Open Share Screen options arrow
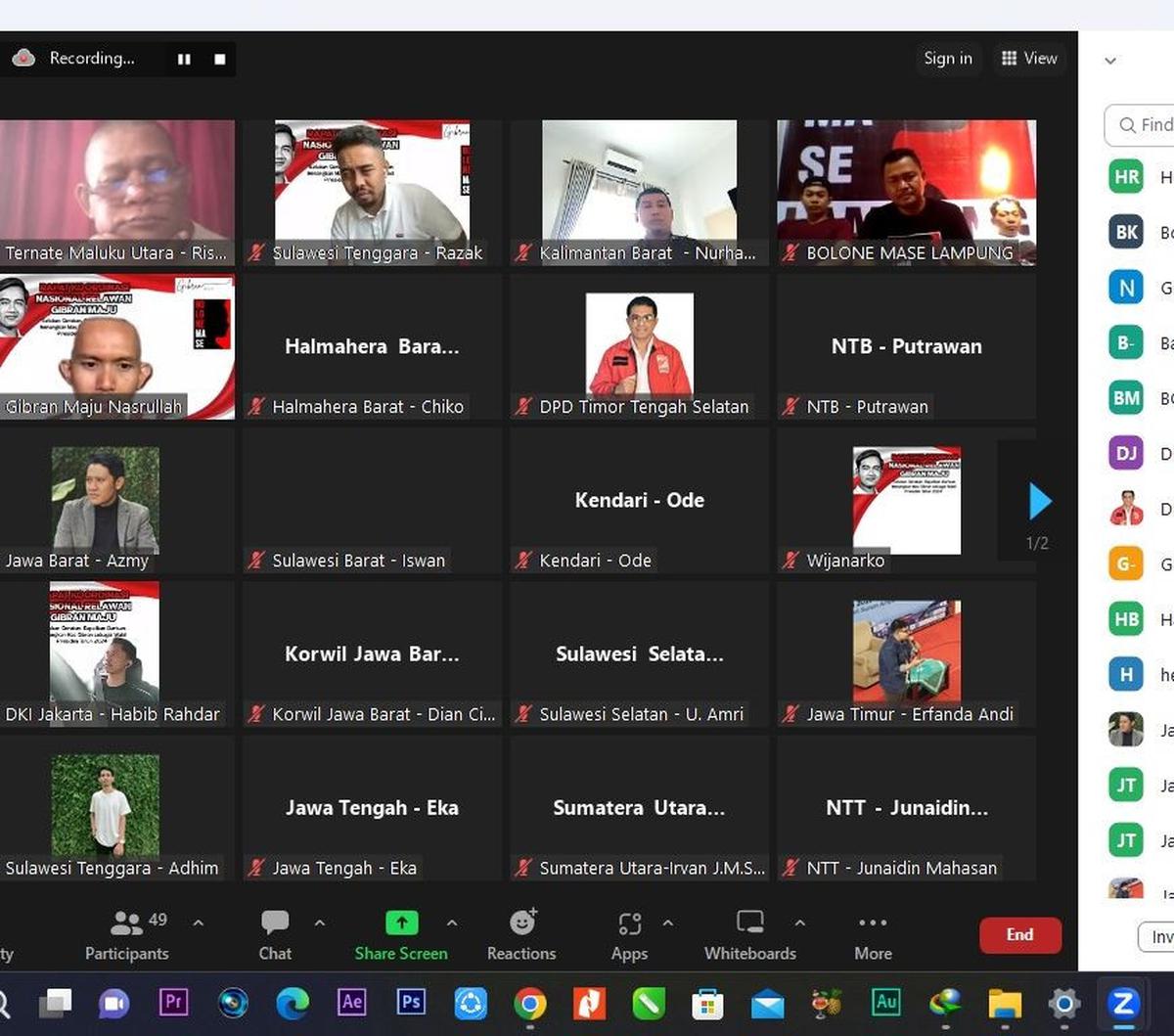1174x1036 pixels. [451, 923]
